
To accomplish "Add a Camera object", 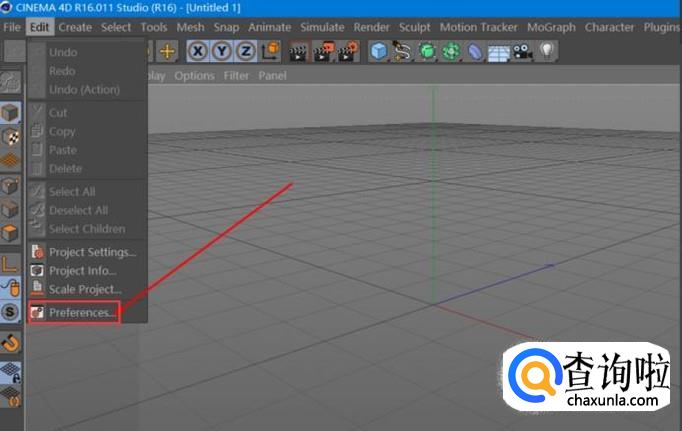I will point(523,51).
